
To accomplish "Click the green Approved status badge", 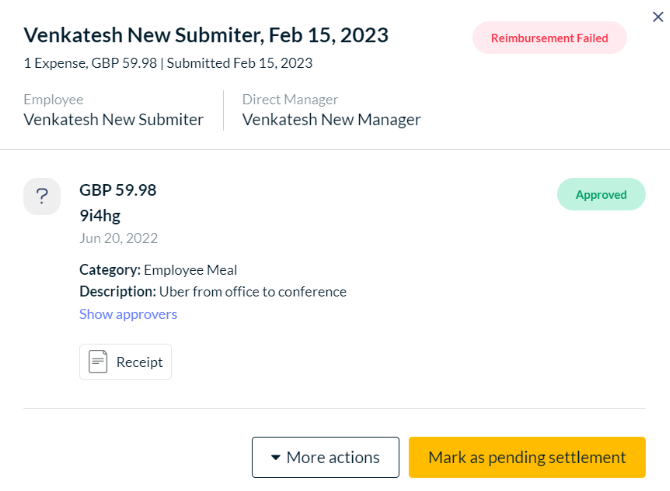I will click(x=601, y=195).
